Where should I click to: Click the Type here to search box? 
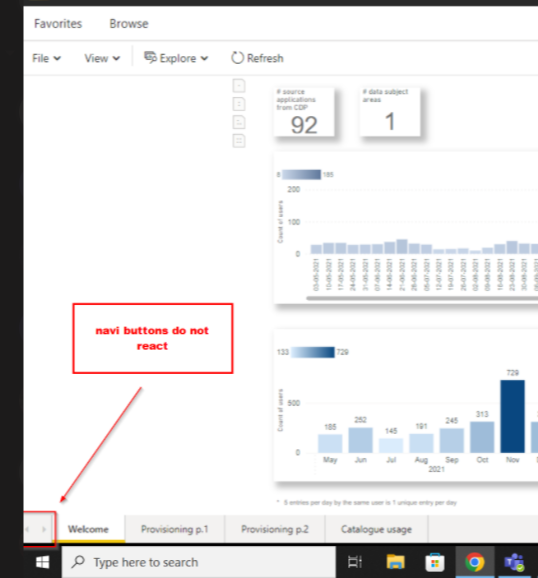198,562
